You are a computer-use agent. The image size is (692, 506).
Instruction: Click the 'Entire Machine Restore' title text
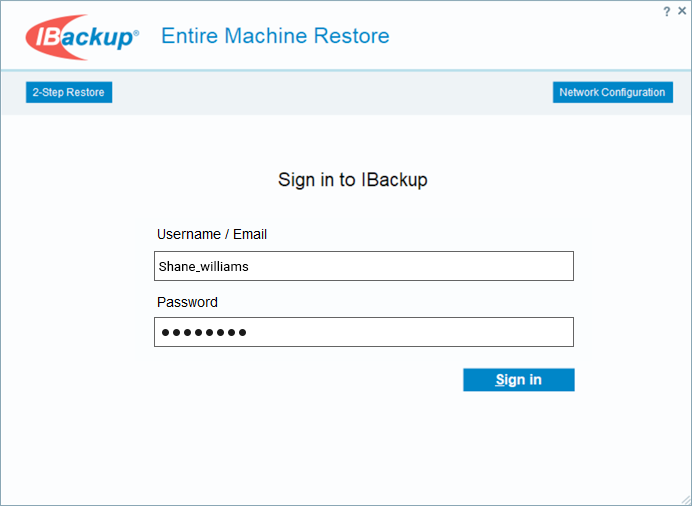[275, 36]
